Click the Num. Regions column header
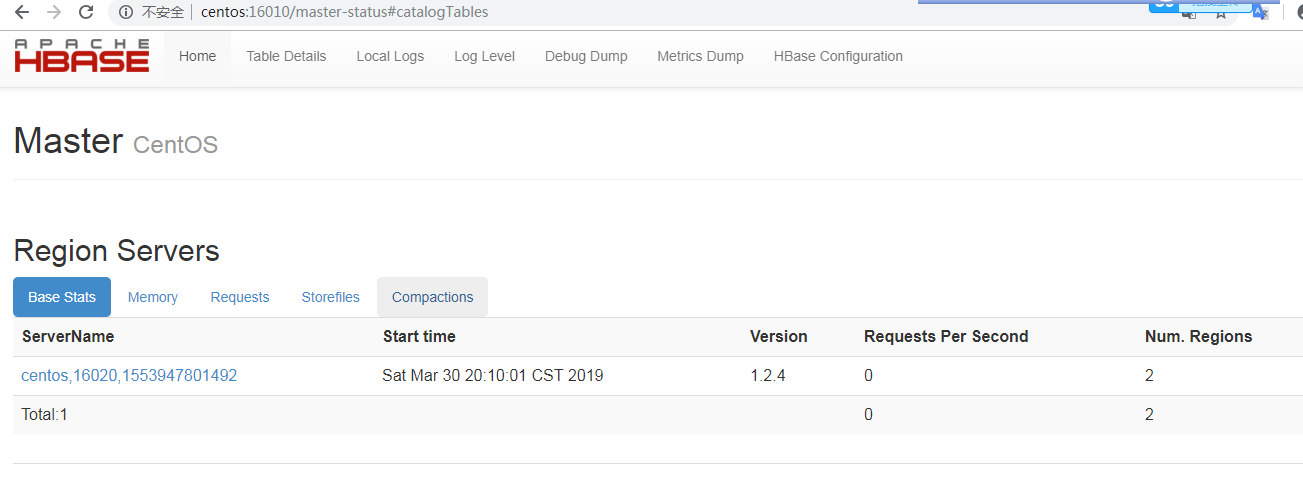Screen dimensions: 1303x490 click(1198, 337)
